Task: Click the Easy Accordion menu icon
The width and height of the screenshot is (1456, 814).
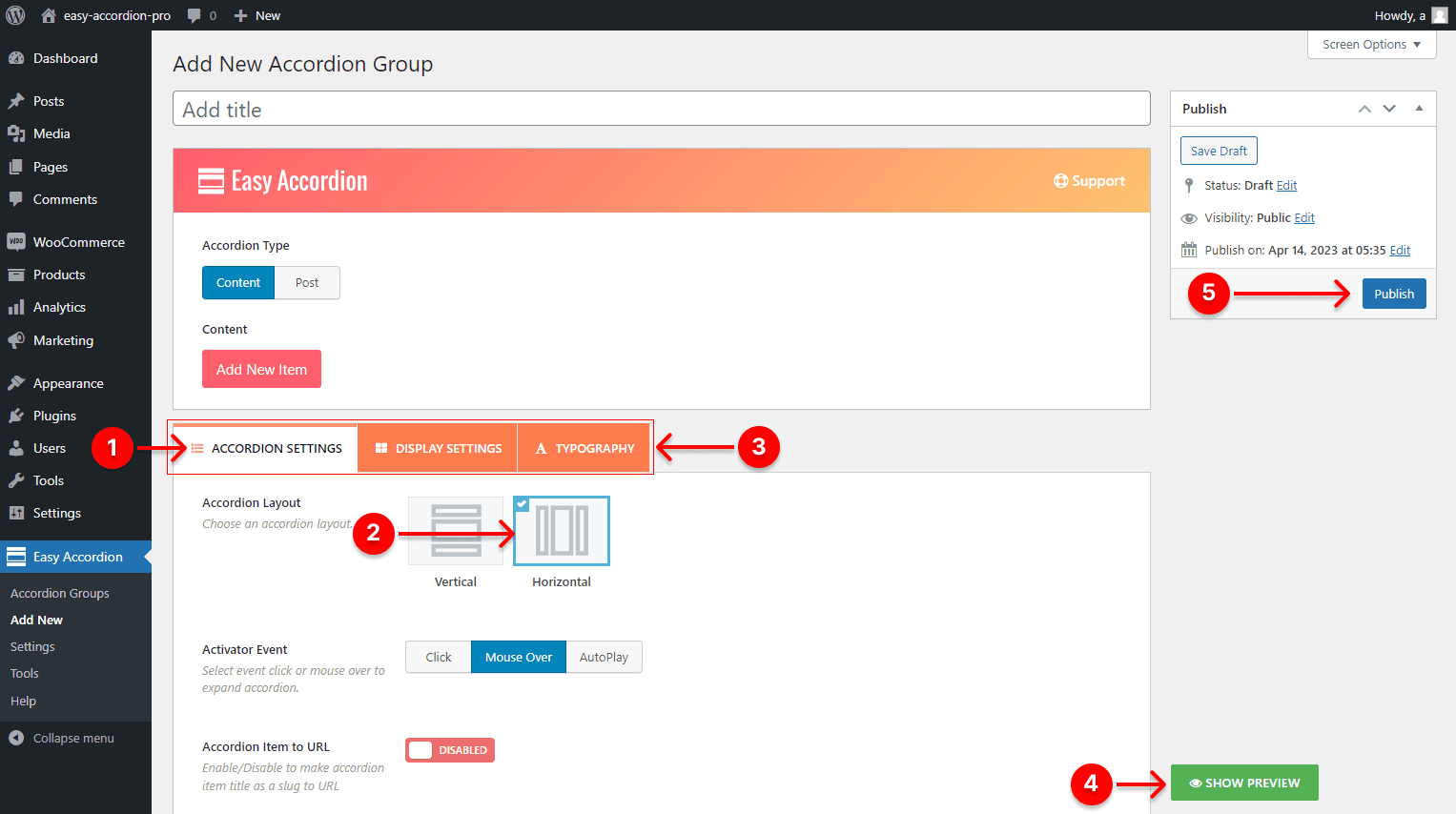Action: [16, 557]
